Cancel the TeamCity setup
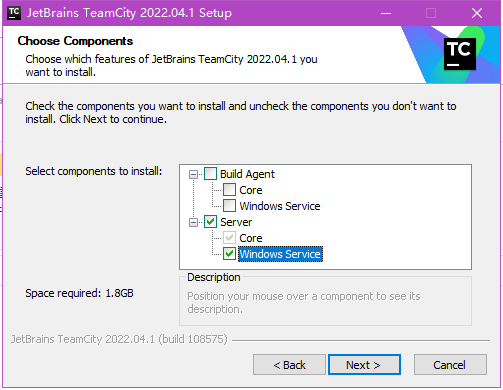The width and height of the screenshot is (503, 390). pos(450,365)
